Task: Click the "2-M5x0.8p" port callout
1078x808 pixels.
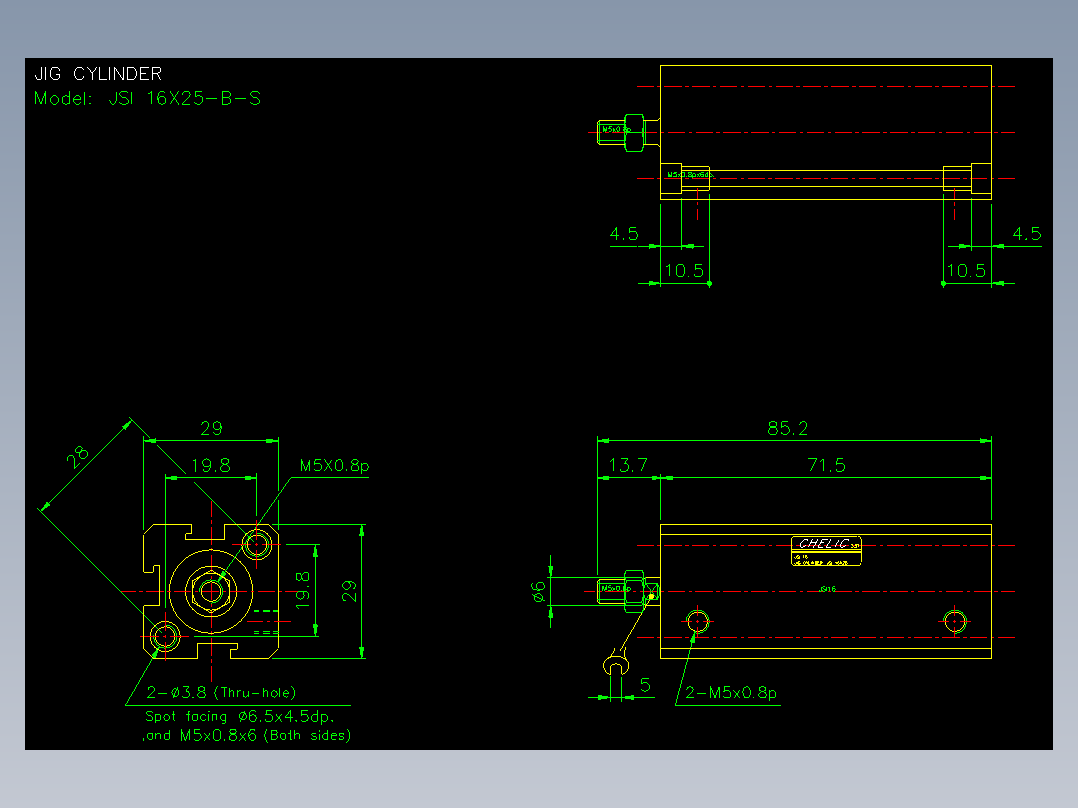Action: tap(731, 692)
